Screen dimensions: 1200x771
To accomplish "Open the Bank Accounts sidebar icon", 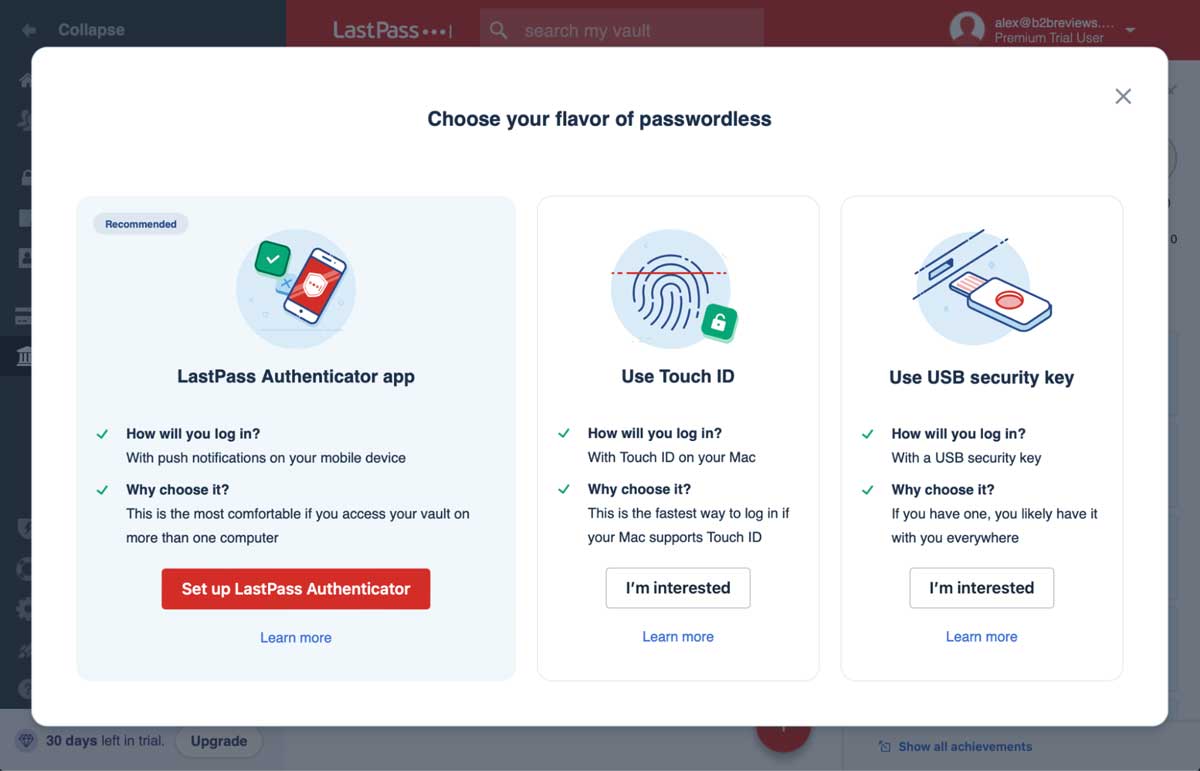I will click(24, 356).
